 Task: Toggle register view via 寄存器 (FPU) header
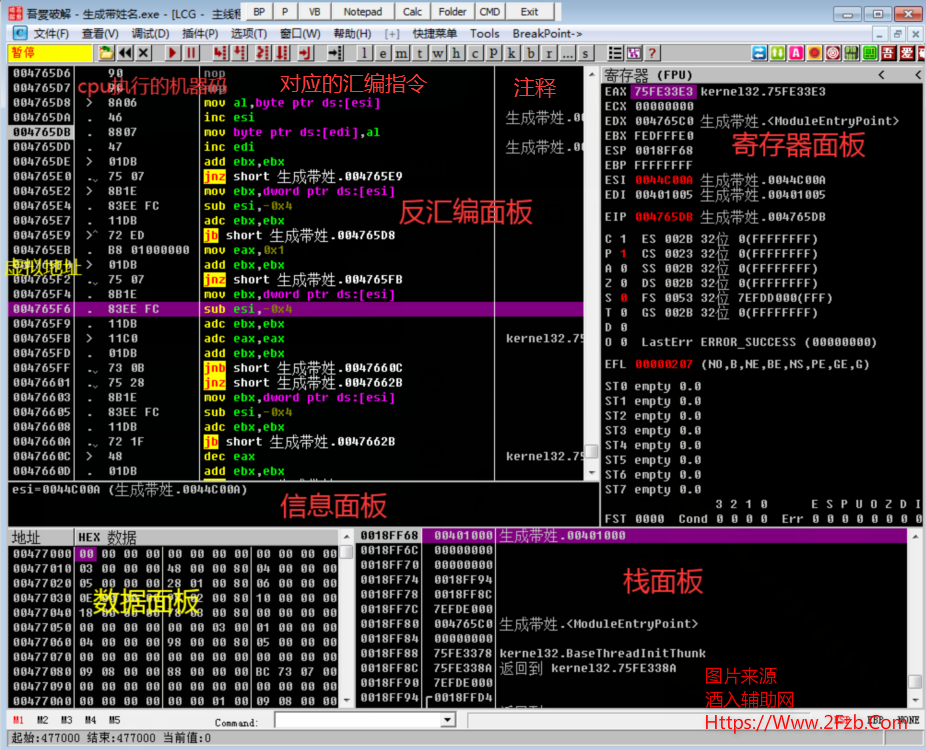tap(647, 75)
